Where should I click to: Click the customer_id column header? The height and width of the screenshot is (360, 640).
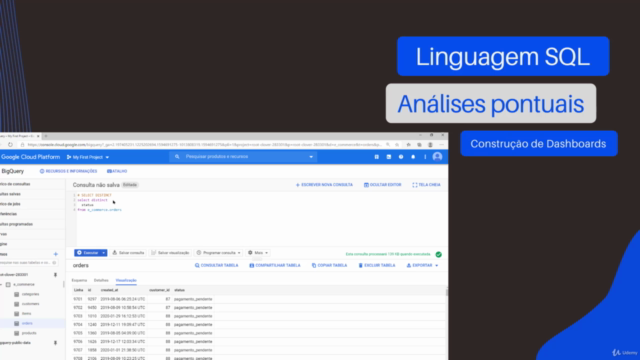159,290
